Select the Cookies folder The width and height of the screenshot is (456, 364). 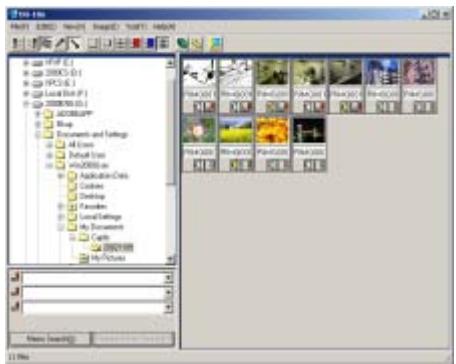92,186
